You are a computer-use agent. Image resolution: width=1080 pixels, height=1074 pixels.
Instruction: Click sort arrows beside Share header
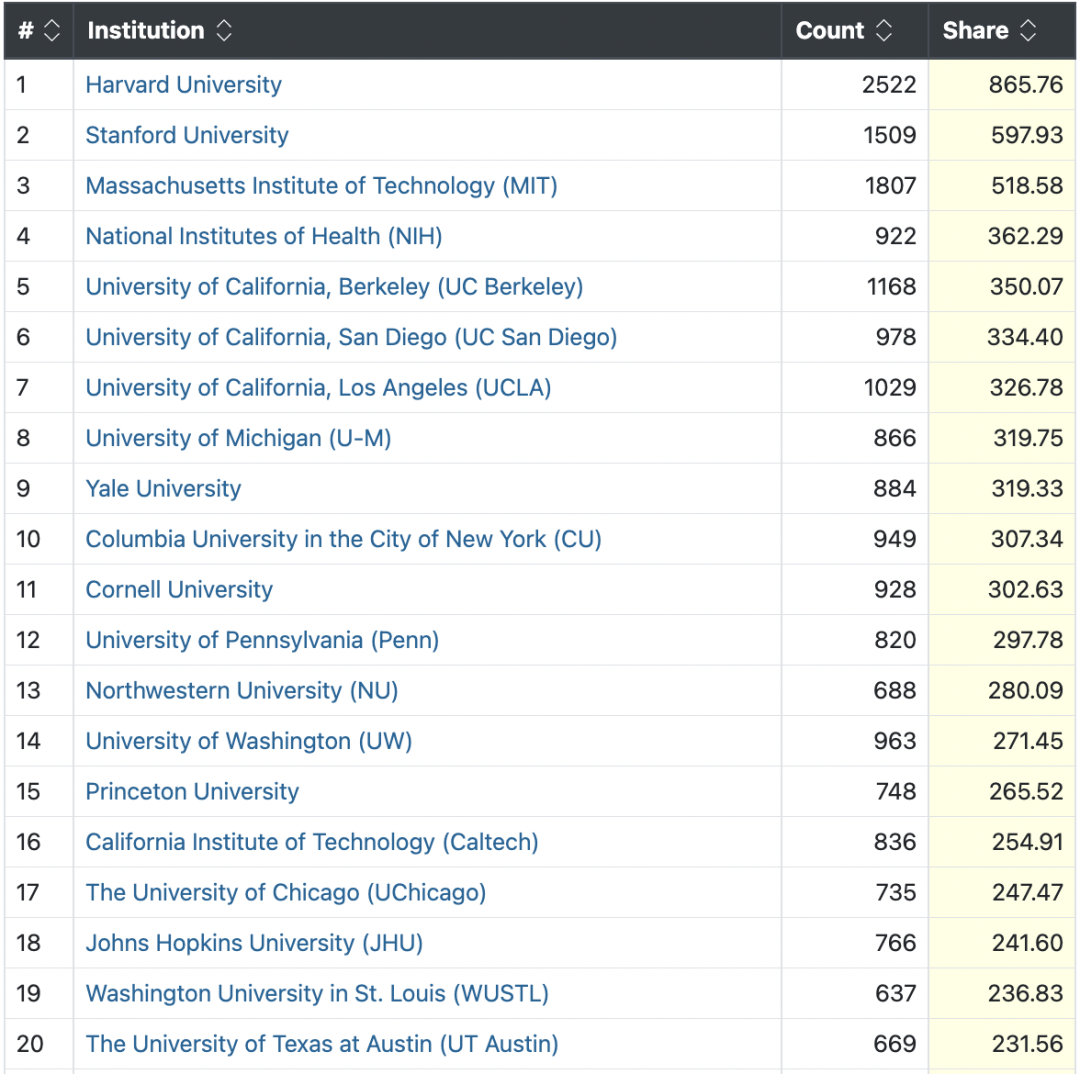click(x=1028, y=31)
